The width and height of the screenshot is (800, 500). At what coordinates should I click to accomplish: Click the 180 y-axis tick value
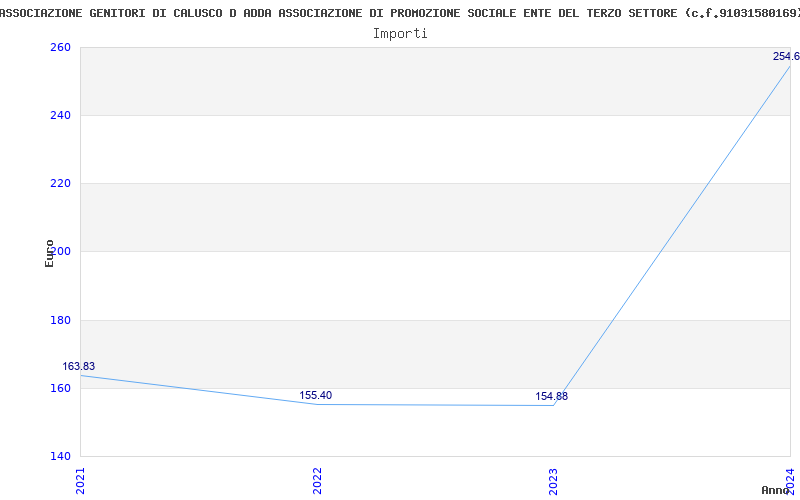[x=60, y=320]
